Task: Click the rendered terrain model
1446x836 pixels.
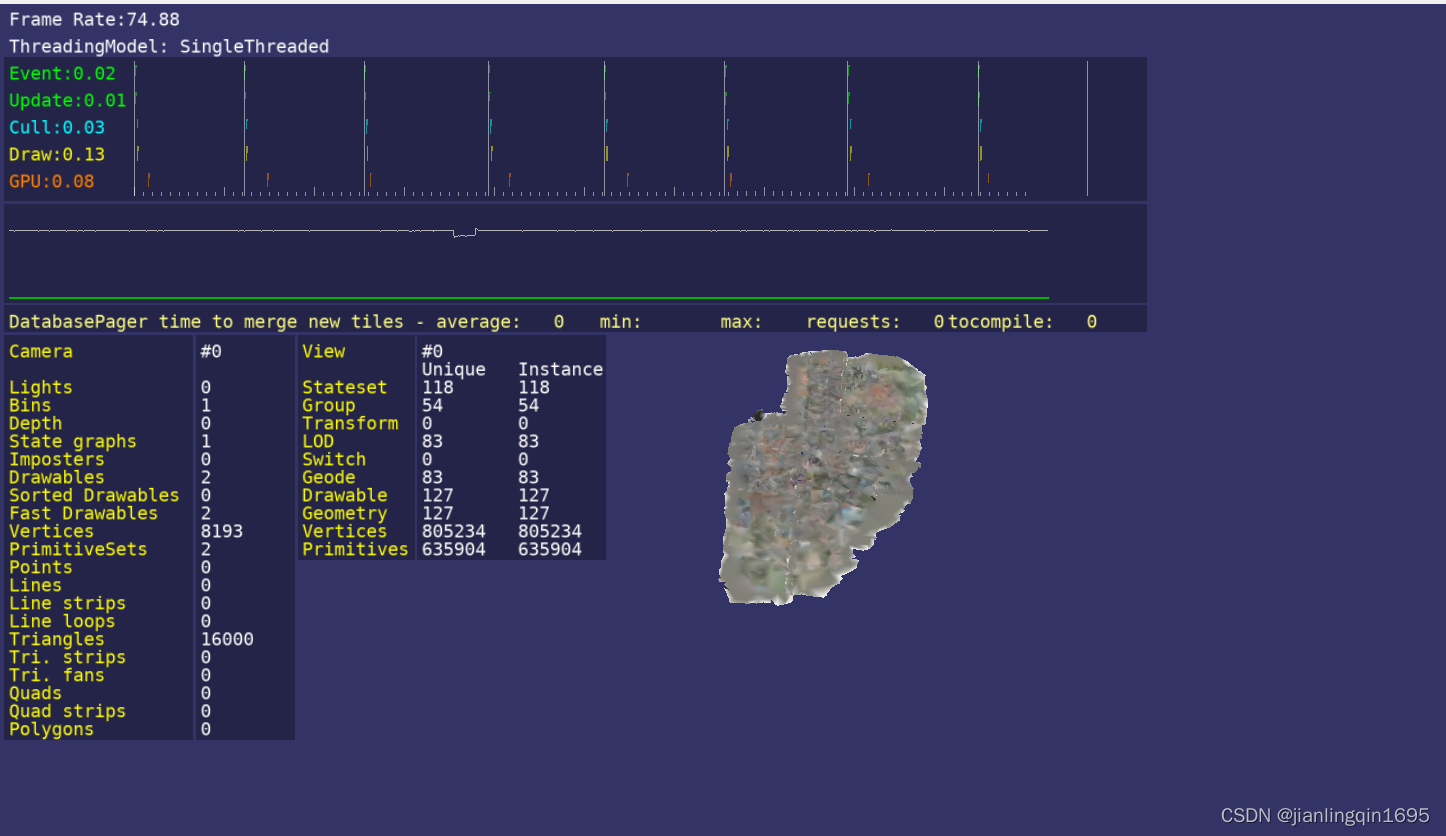Action: click(x=823, y=478)
